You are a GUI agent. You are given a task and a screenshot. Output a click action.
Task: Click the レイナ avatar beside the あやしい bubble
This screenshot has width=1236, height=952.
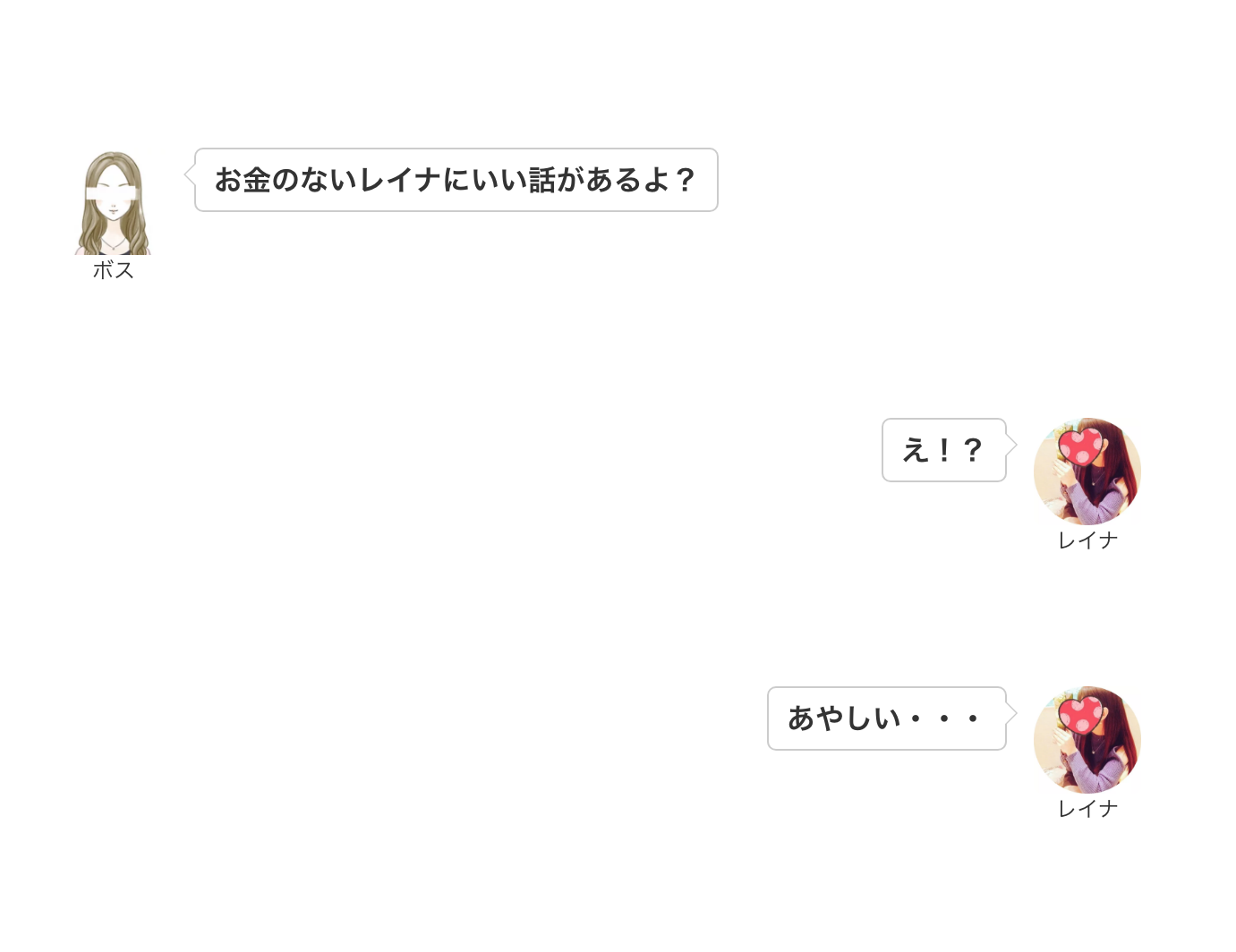(x=1087, y=740)
